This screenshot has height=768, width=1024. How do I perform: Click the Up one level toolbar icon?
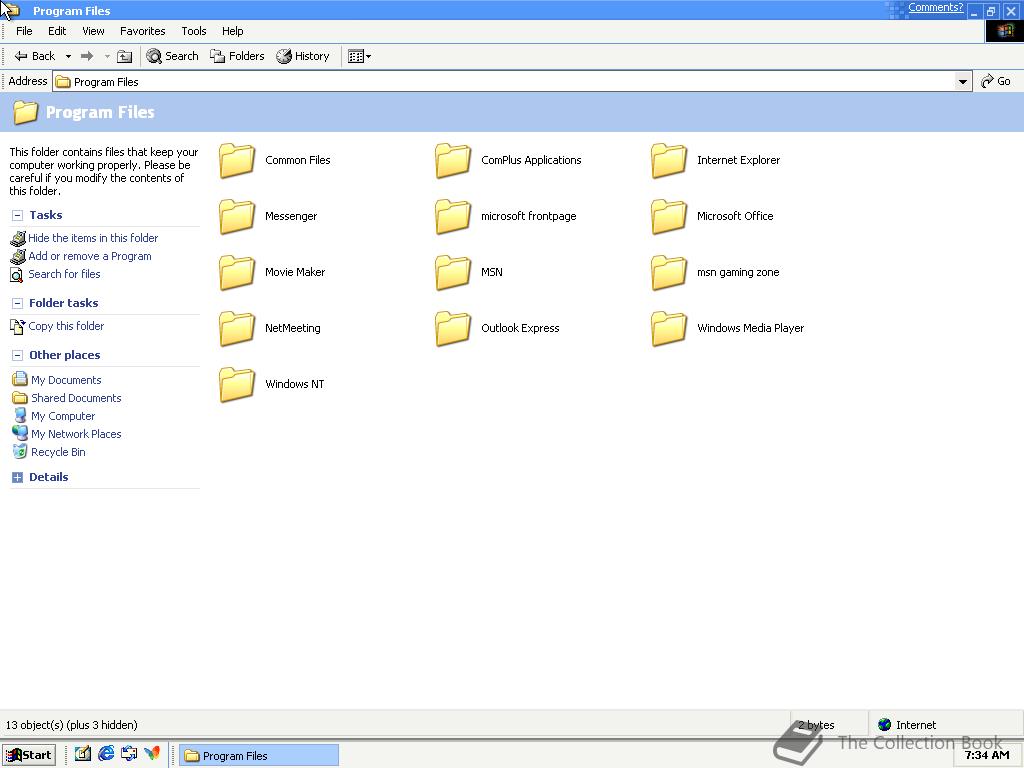pyautogui.click(x=124, y=57)
